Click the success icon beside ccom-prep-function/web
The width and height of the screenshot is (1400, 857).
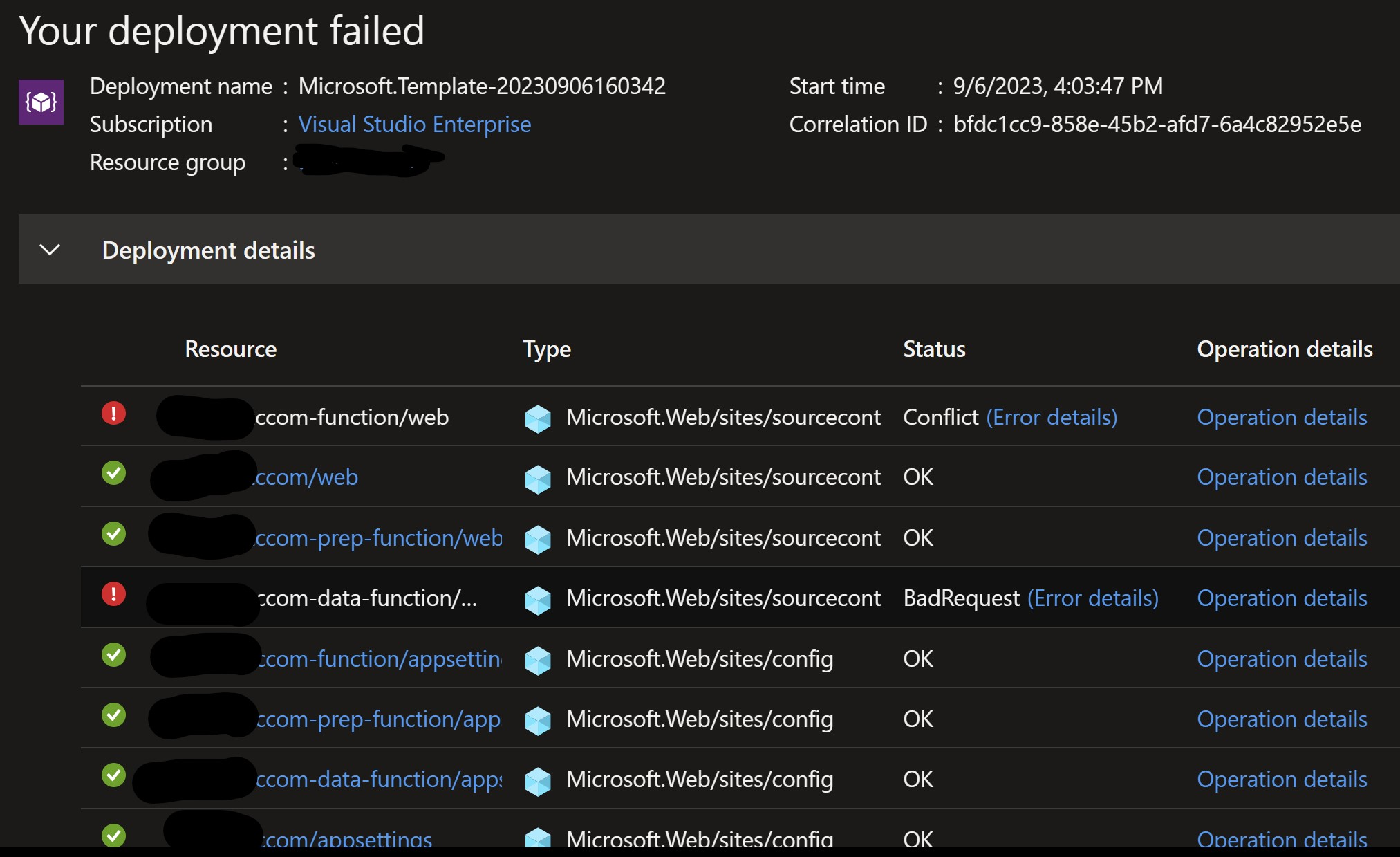point(113,533)
